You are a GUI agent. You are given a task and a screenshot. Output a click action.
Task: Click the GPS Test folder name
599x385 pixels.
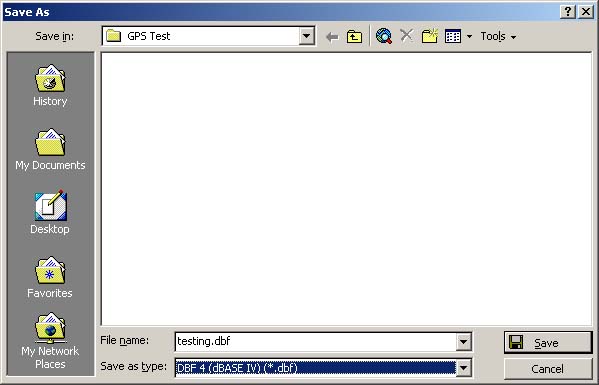click(149, 36)
